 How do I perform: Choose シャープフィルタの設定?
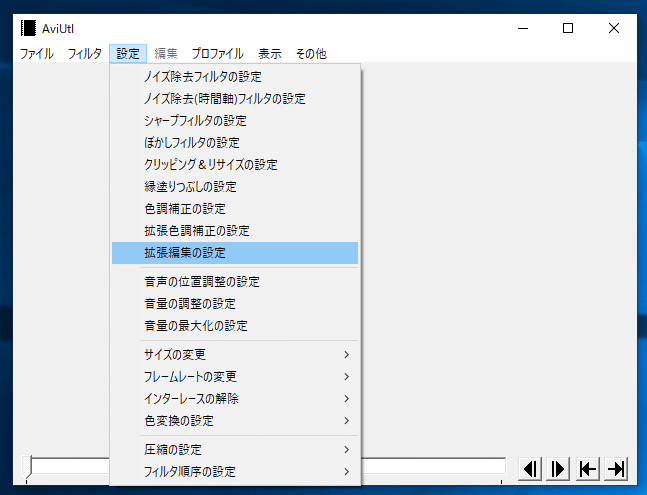tap(235, 120)
